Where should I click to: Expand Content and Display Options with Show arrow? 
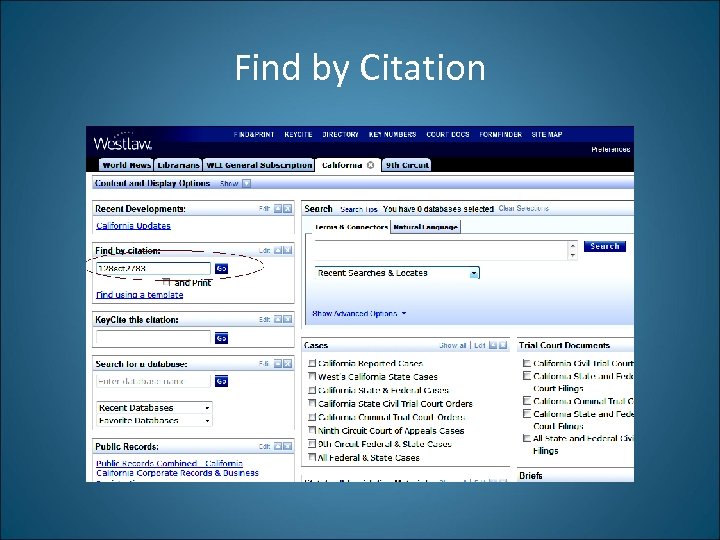click(x=247, y=184)
